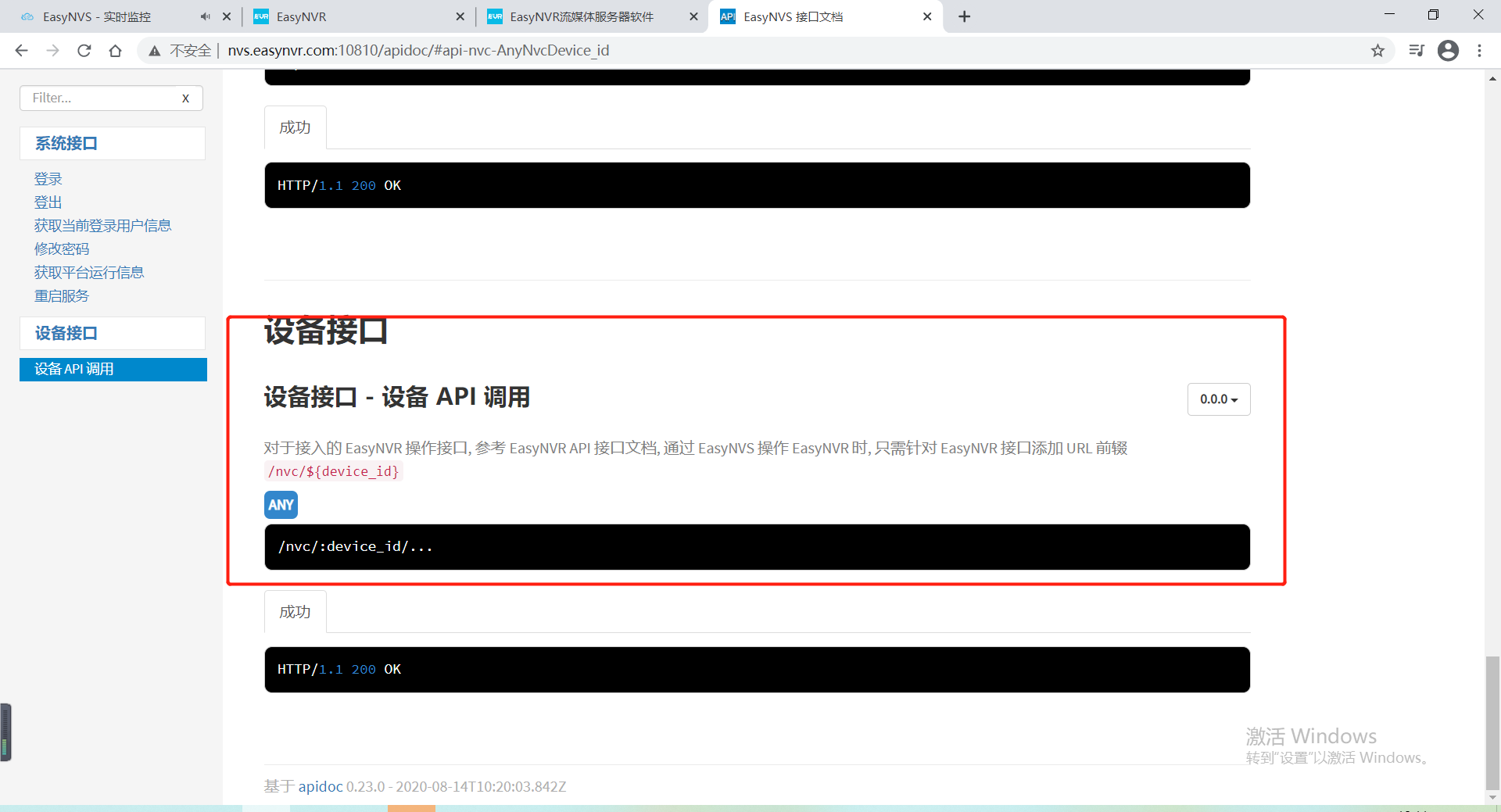
Task: Mute the EasyNVS tab audio icon
Action: (205, 16)
